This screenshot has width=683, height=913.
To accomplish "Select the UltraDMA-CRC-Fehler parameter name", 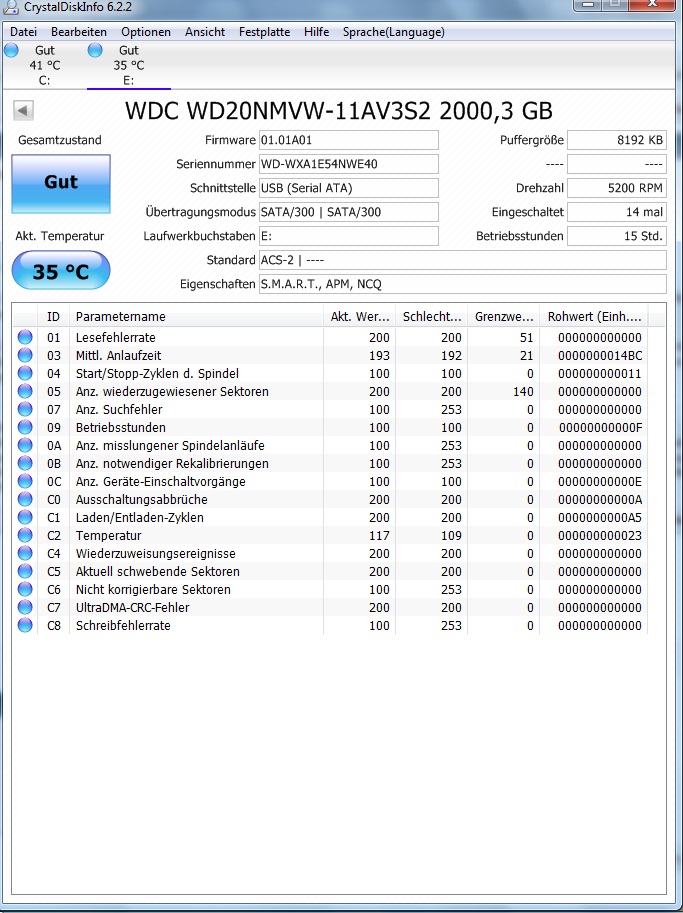I will [132, 608].
